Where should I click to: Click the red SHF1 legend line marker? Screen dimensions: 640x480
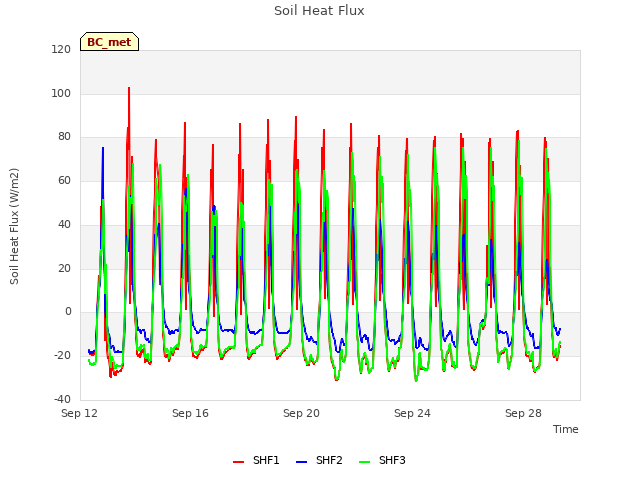click(x=238, y=462)
